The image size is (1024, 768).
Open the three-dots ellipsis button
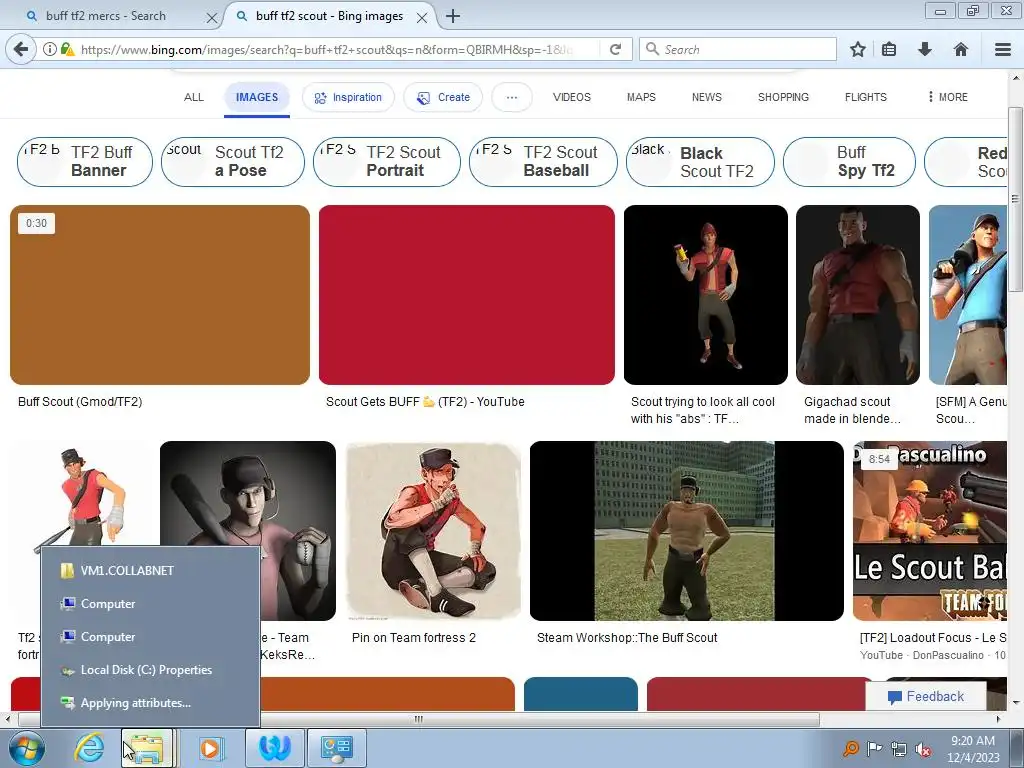pos(512,97)
